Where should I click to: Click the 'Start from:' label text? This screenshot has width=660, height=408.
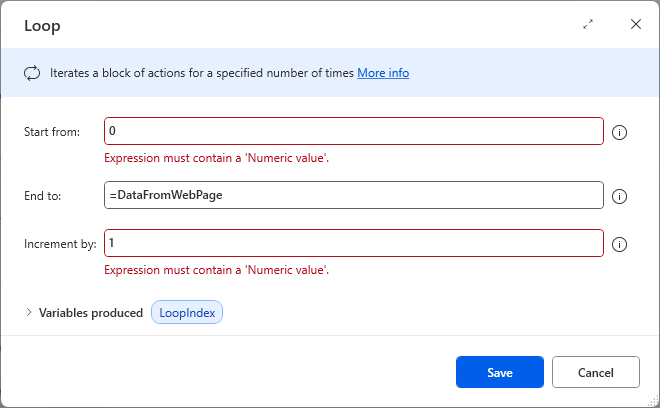click(x=52, y=133)
